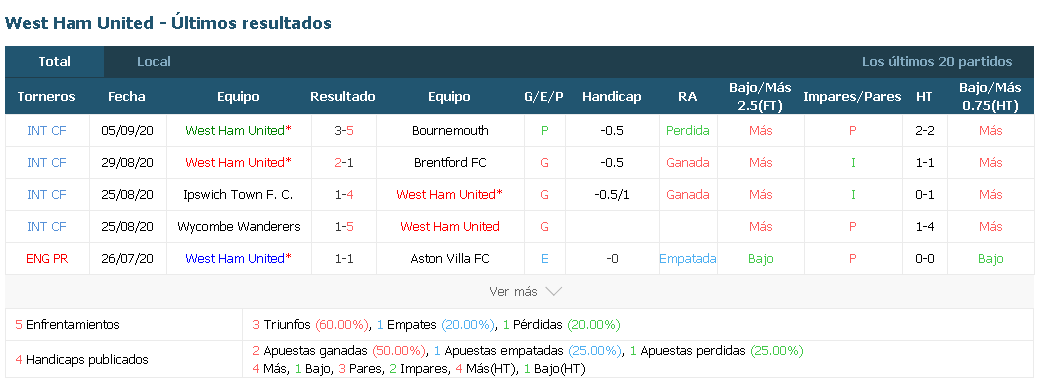Click the Bajo/Más 2.5(FT) header
Viewport: 1040px width, 383px height.
point(760,97)
